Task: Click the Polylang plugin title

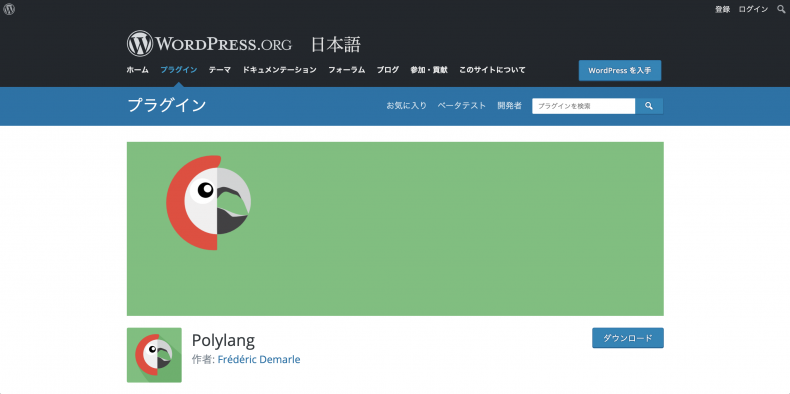Action: [x=223, y=341]
